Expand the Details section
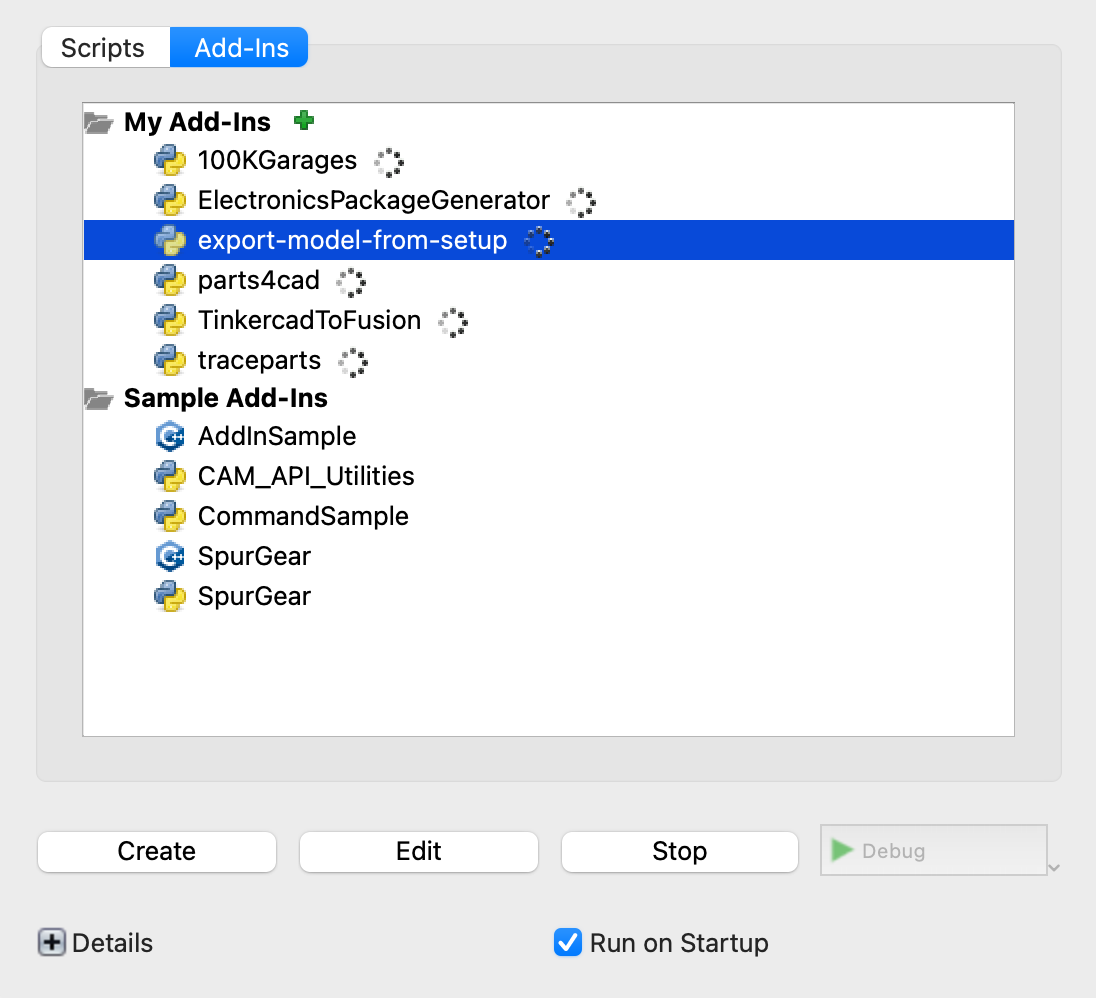The image size is (1096, 998). [52, 943]
